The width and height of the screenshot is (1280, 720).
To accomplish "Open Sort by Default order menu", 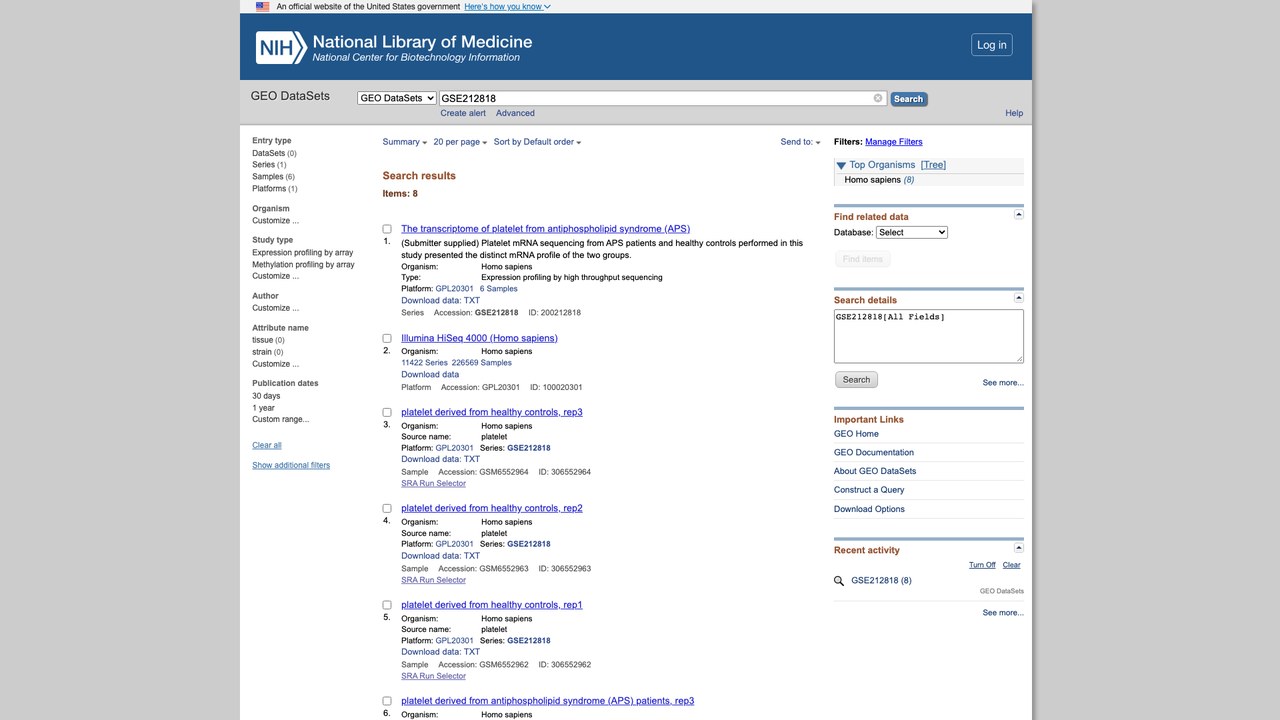I will [537, 142].
